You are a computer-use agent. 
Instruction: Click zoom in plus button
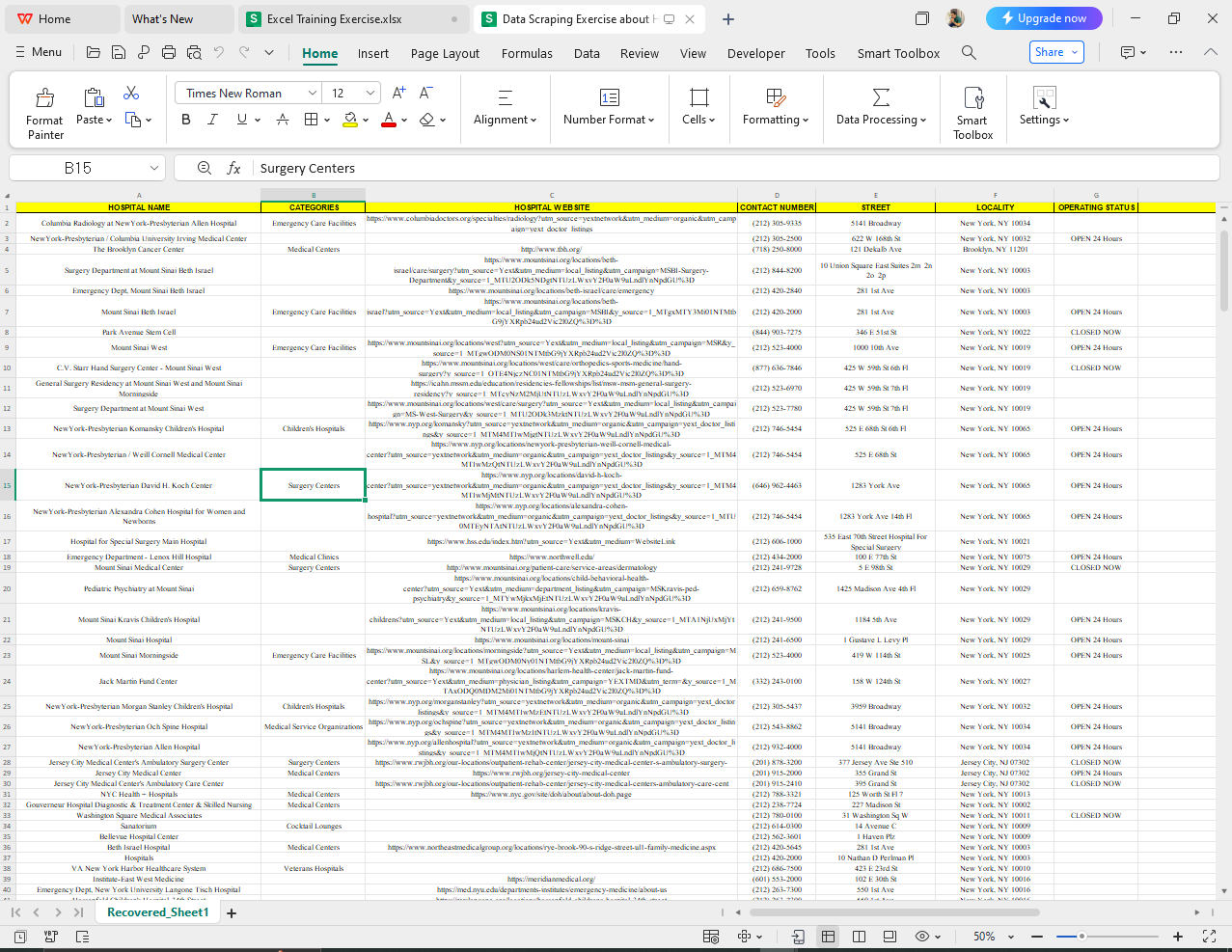tap(1177, 937)
